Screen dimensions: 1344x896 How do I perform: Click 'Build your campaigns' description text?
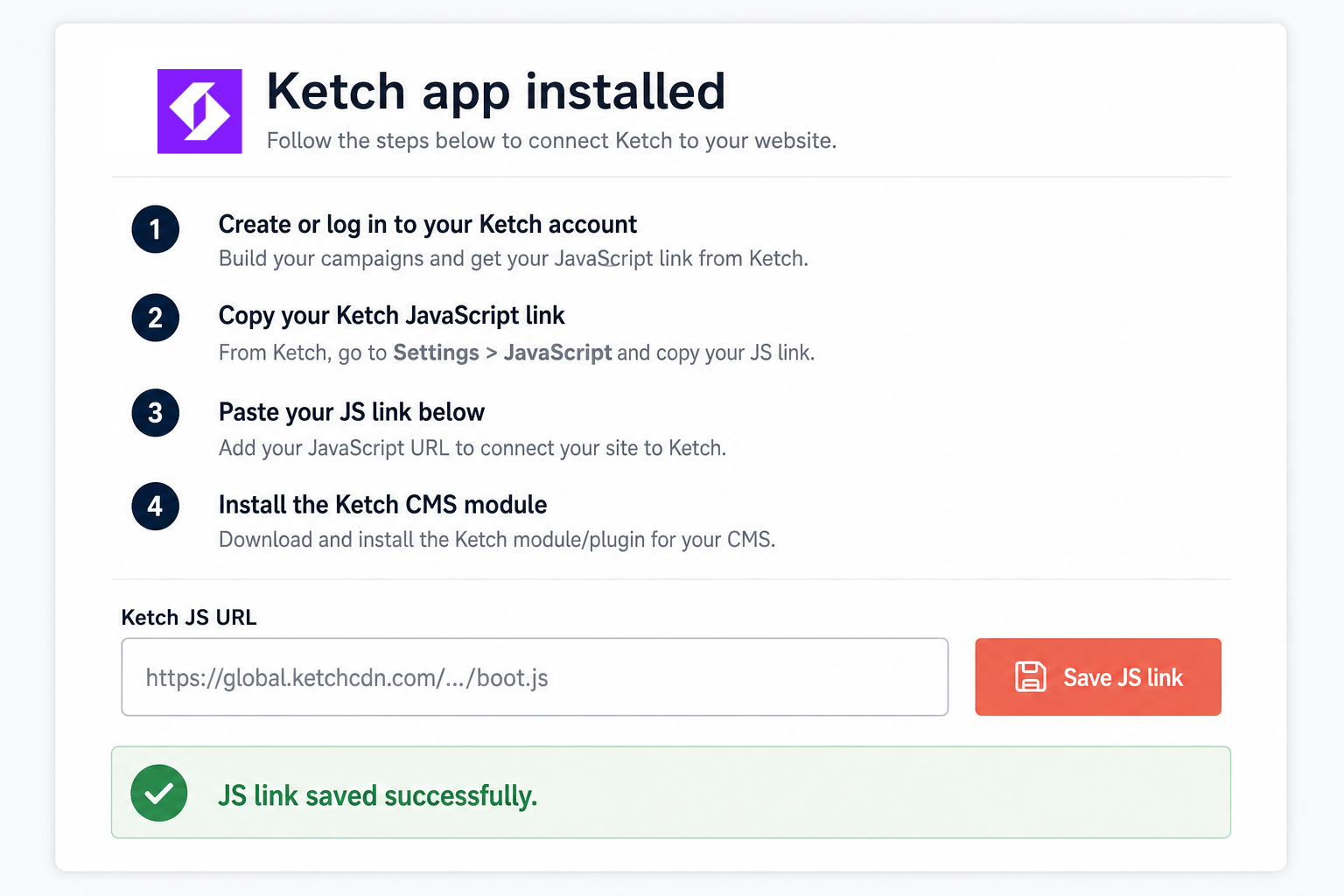coord(514,259)
